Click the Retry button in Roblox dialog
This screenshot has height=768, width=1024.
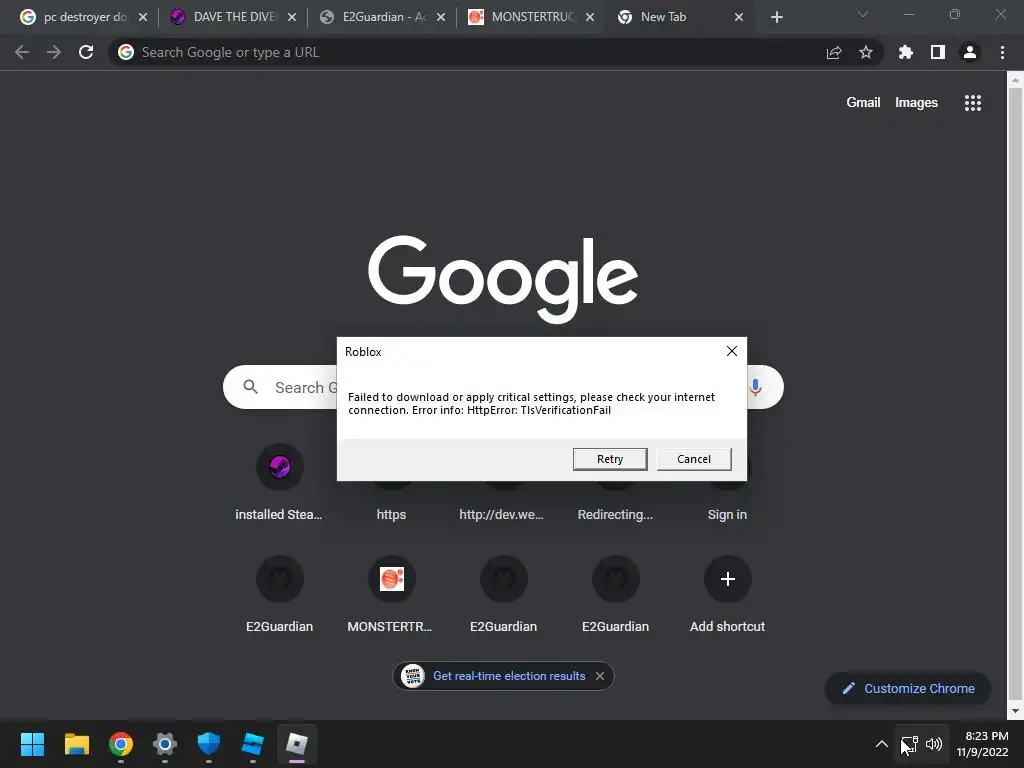point(609,459)
